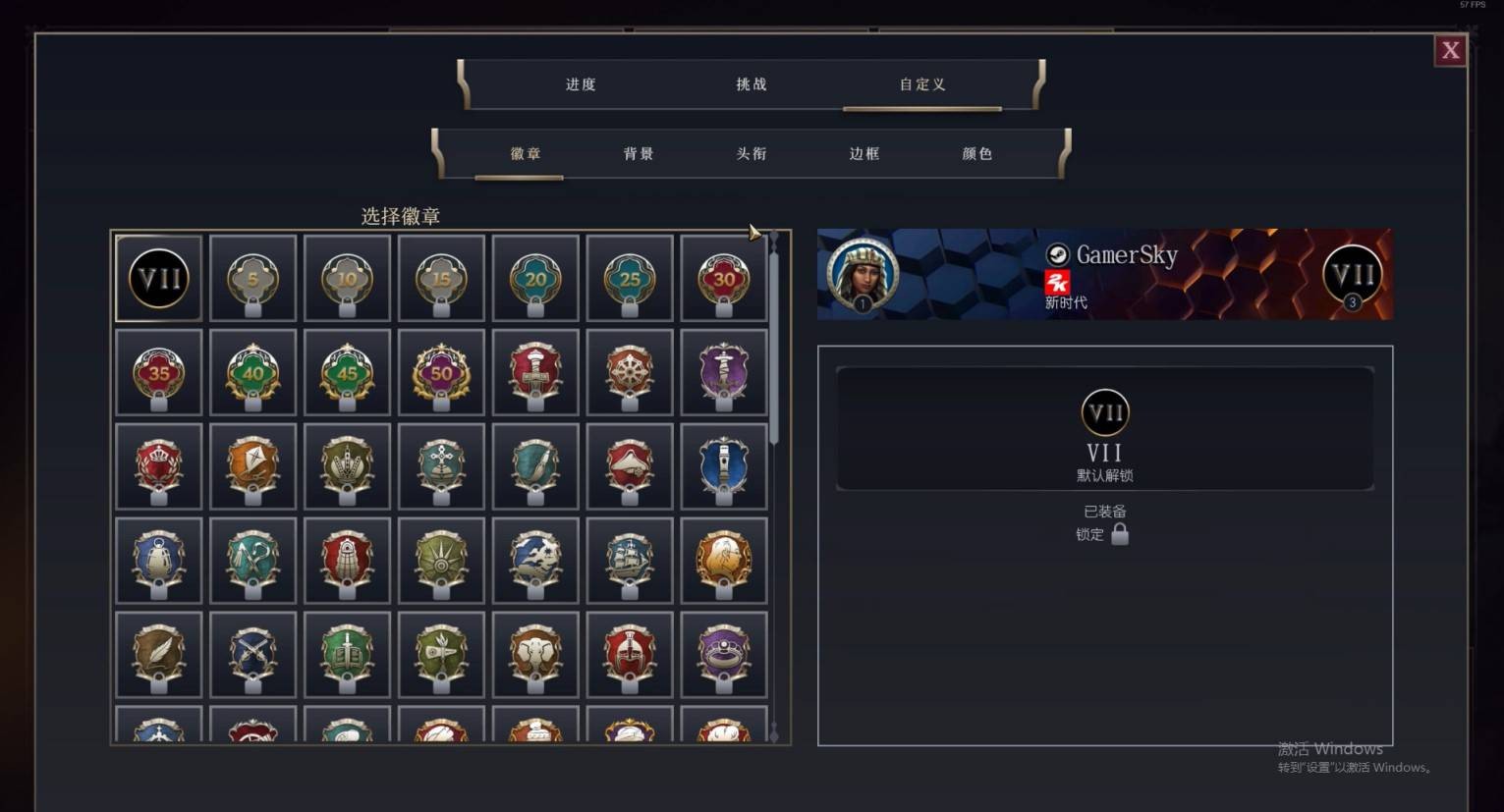Pick the teal level 20 badge
1504x812 pixels.
tap(535, 278)
